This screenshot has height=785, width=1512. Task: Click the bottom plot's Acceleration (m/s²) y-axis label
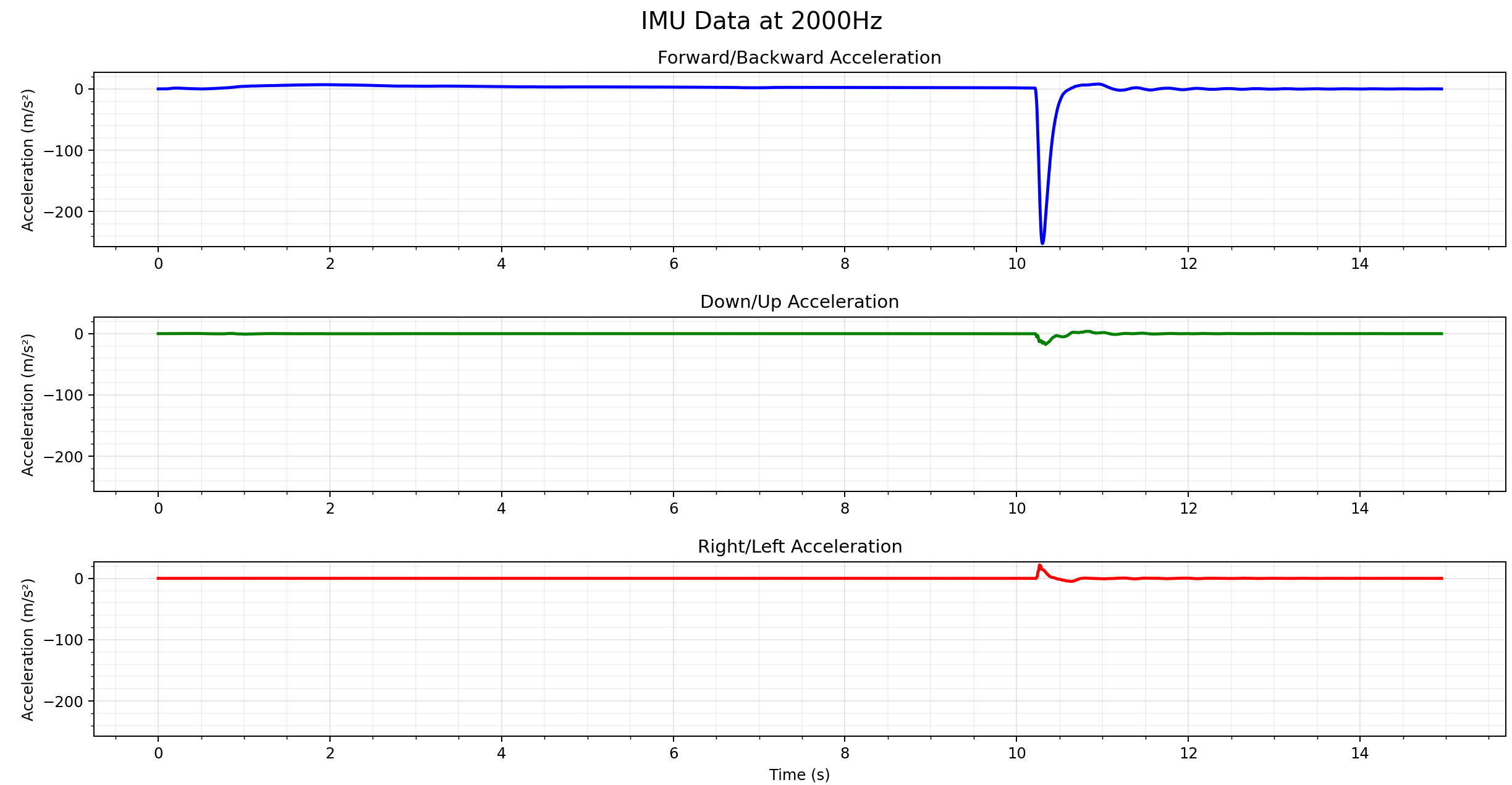[x=28, y=650]
